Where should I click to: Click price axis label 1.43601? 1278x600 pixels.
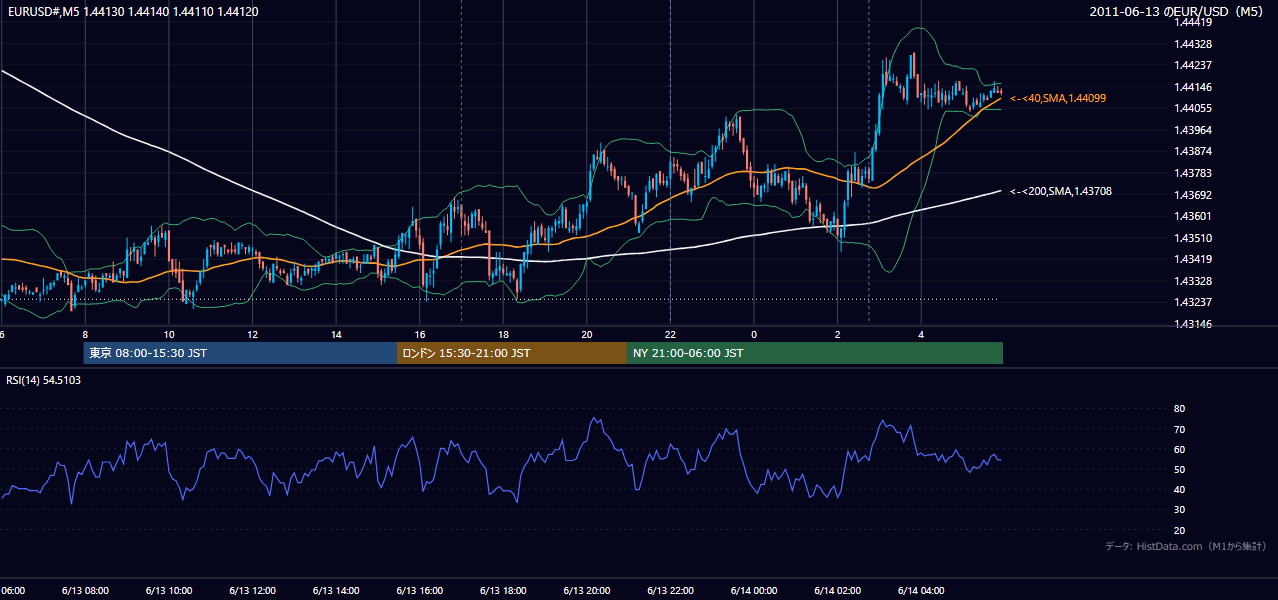pyautogui.click(x=1193, y=216)
